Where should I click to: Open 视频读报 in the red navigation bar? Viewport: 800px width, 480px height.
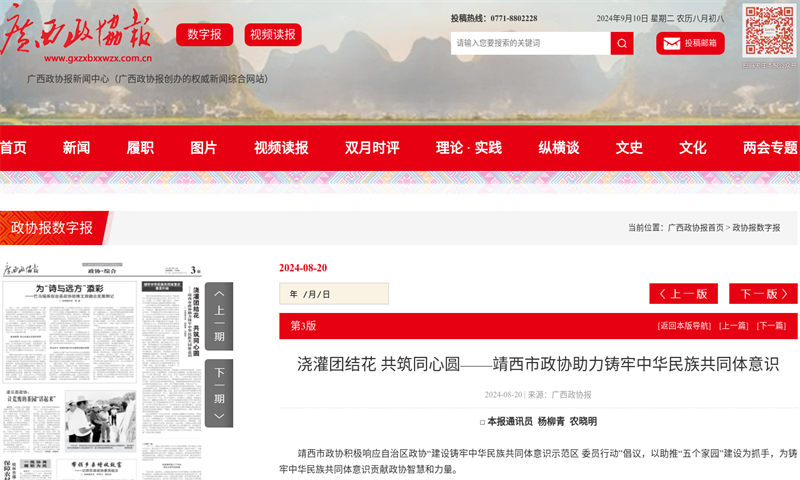(x=281, y=148)
